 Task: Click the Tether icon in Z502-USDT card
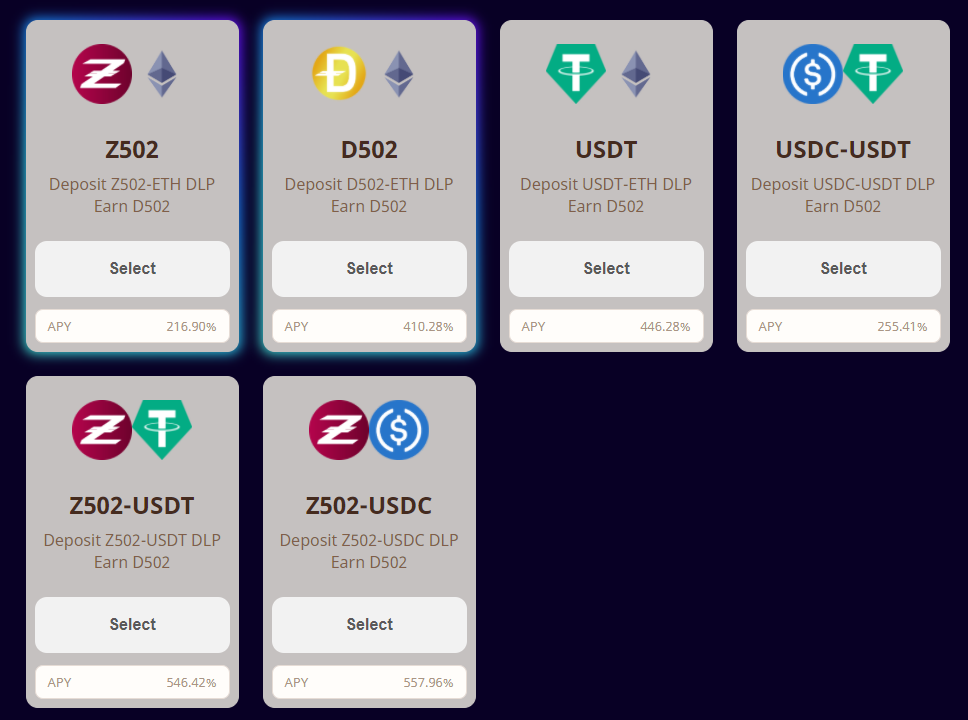[x=162, y=430]
